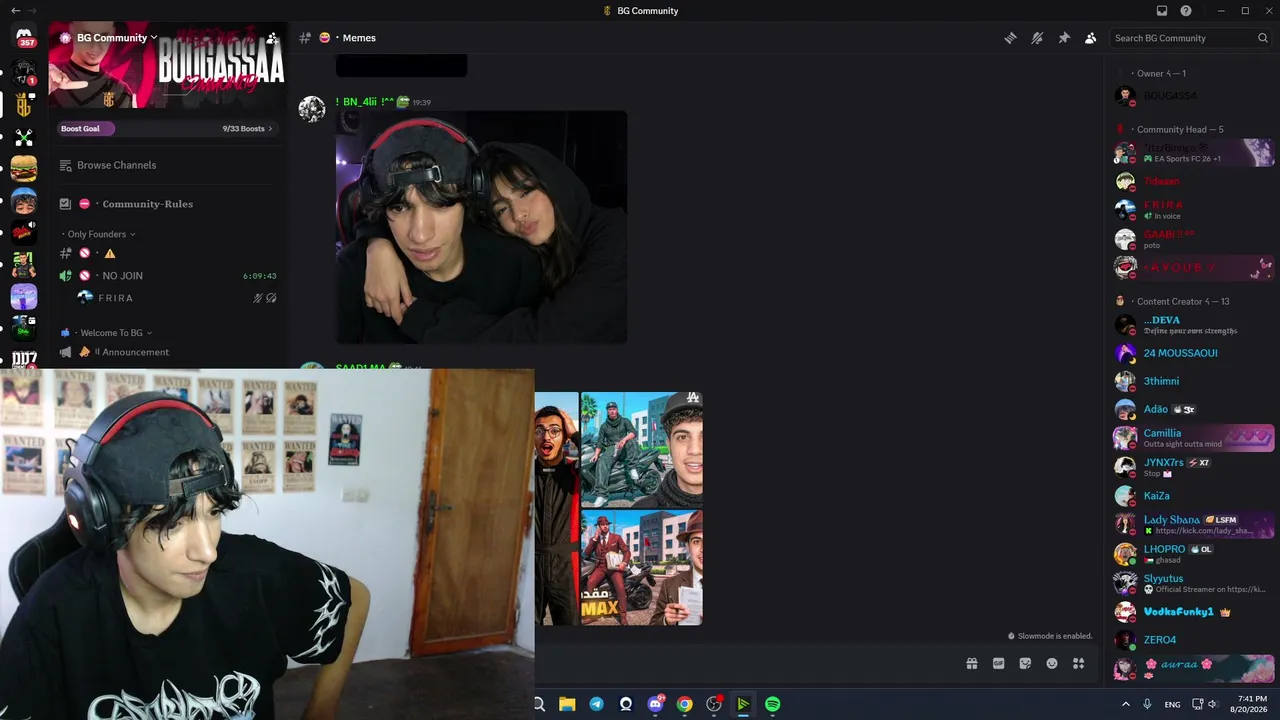
Task: Open ...DEVA member profile
Action: pos(1194,325)
